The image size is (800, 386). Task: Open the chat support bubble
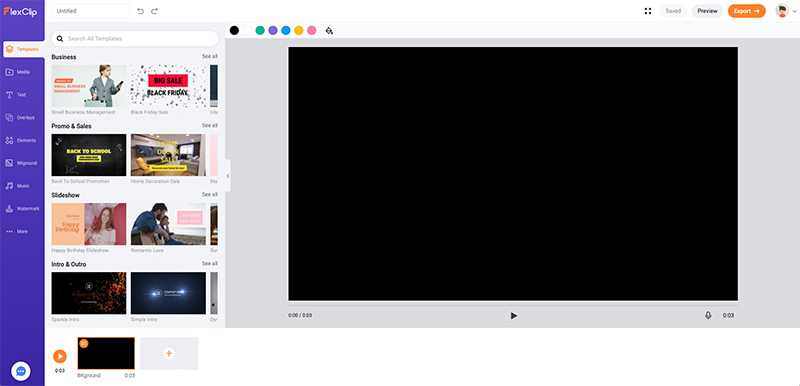tap(21, 371)
